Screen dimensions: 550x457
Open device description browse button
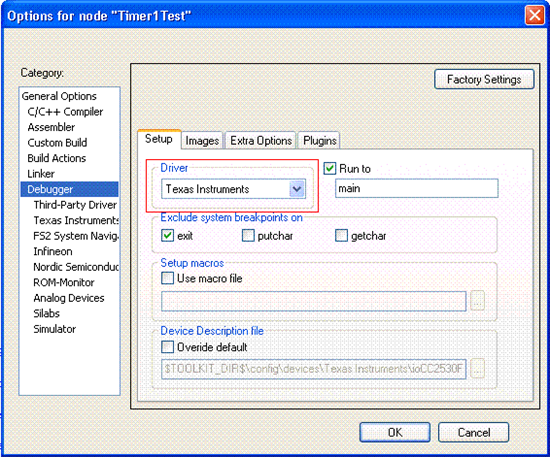click(x=477, y=369)
